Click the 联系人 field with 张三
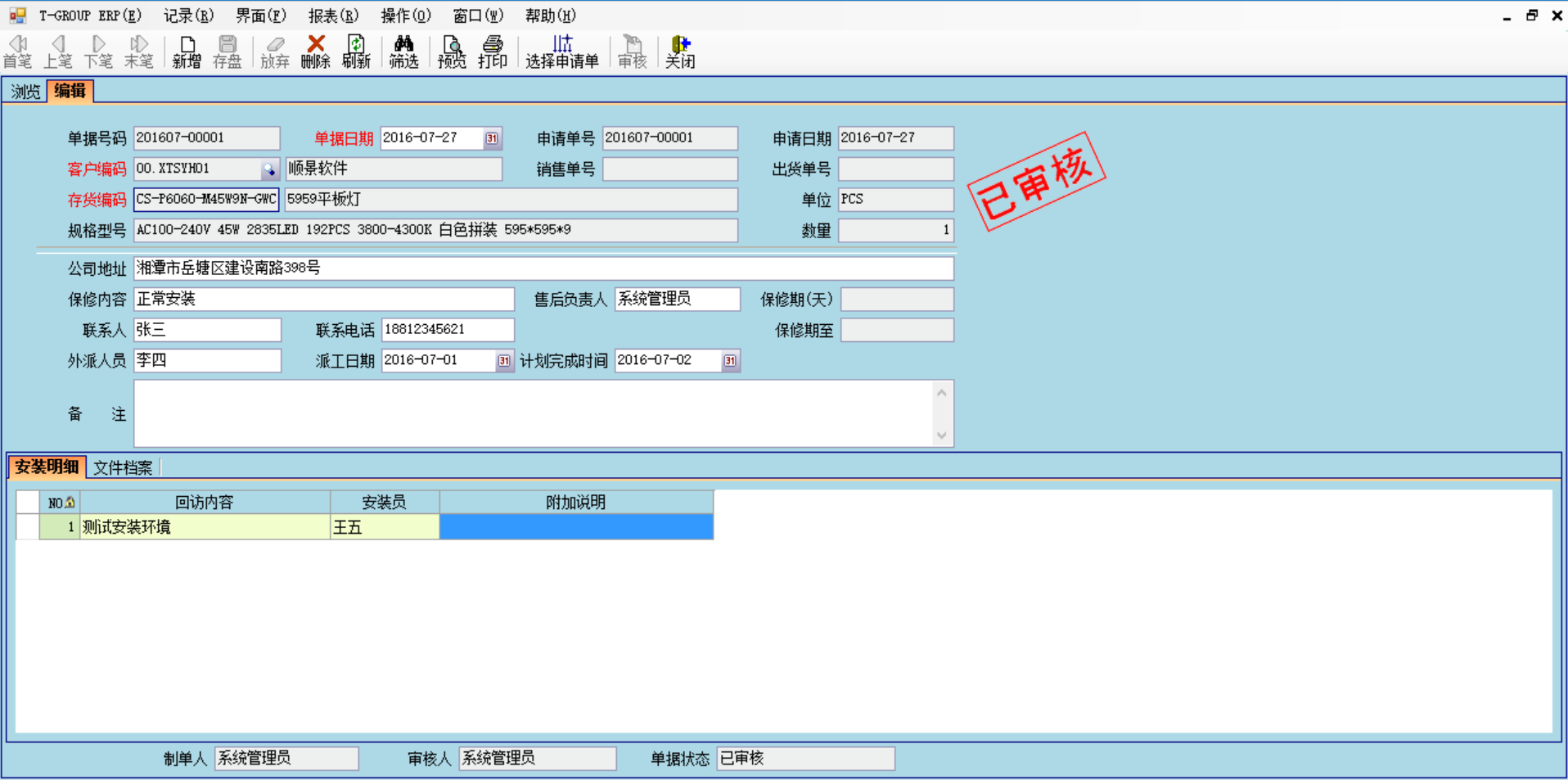 point(207,330)
